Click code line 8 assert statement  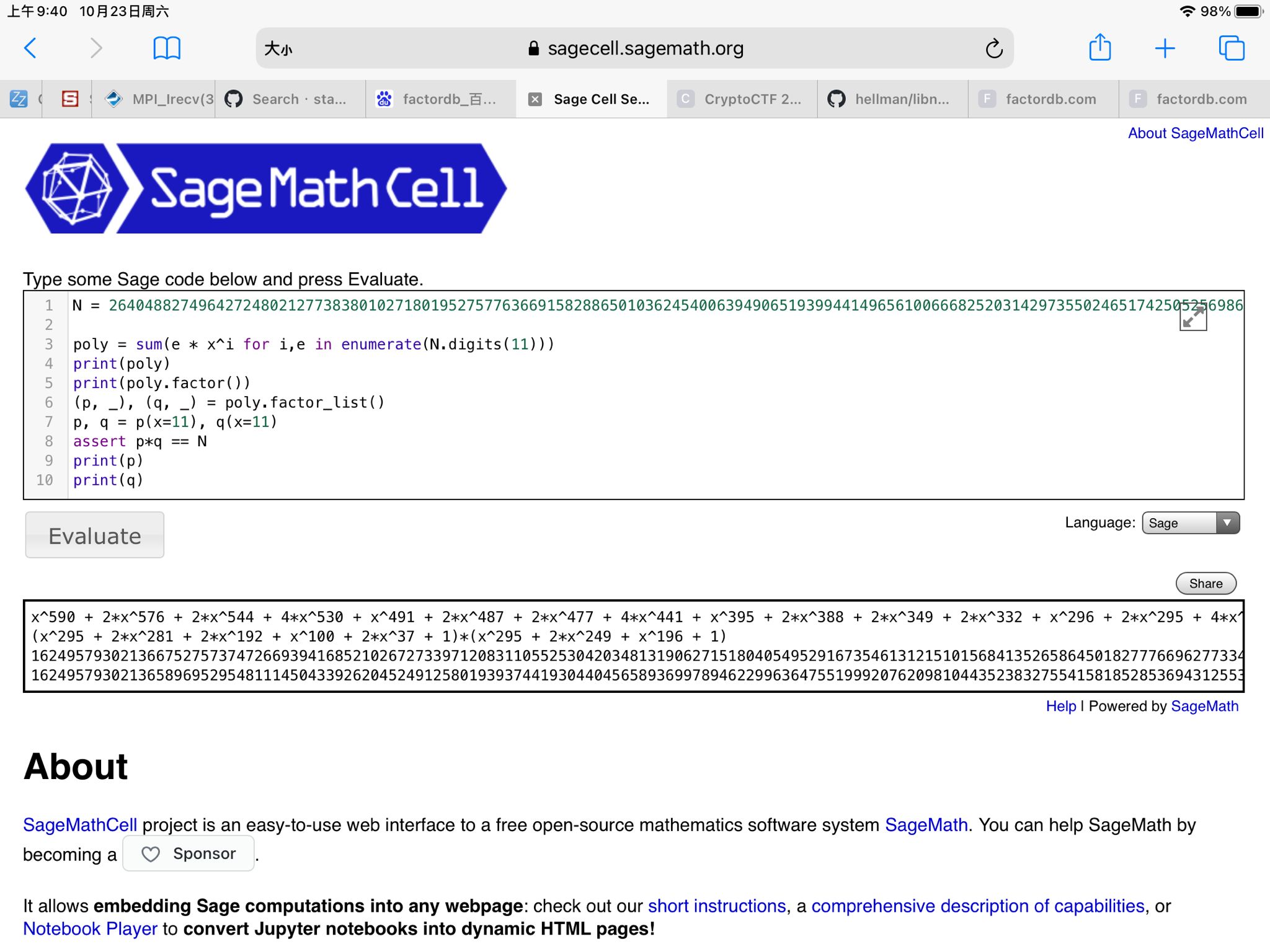tap(140, 441)
